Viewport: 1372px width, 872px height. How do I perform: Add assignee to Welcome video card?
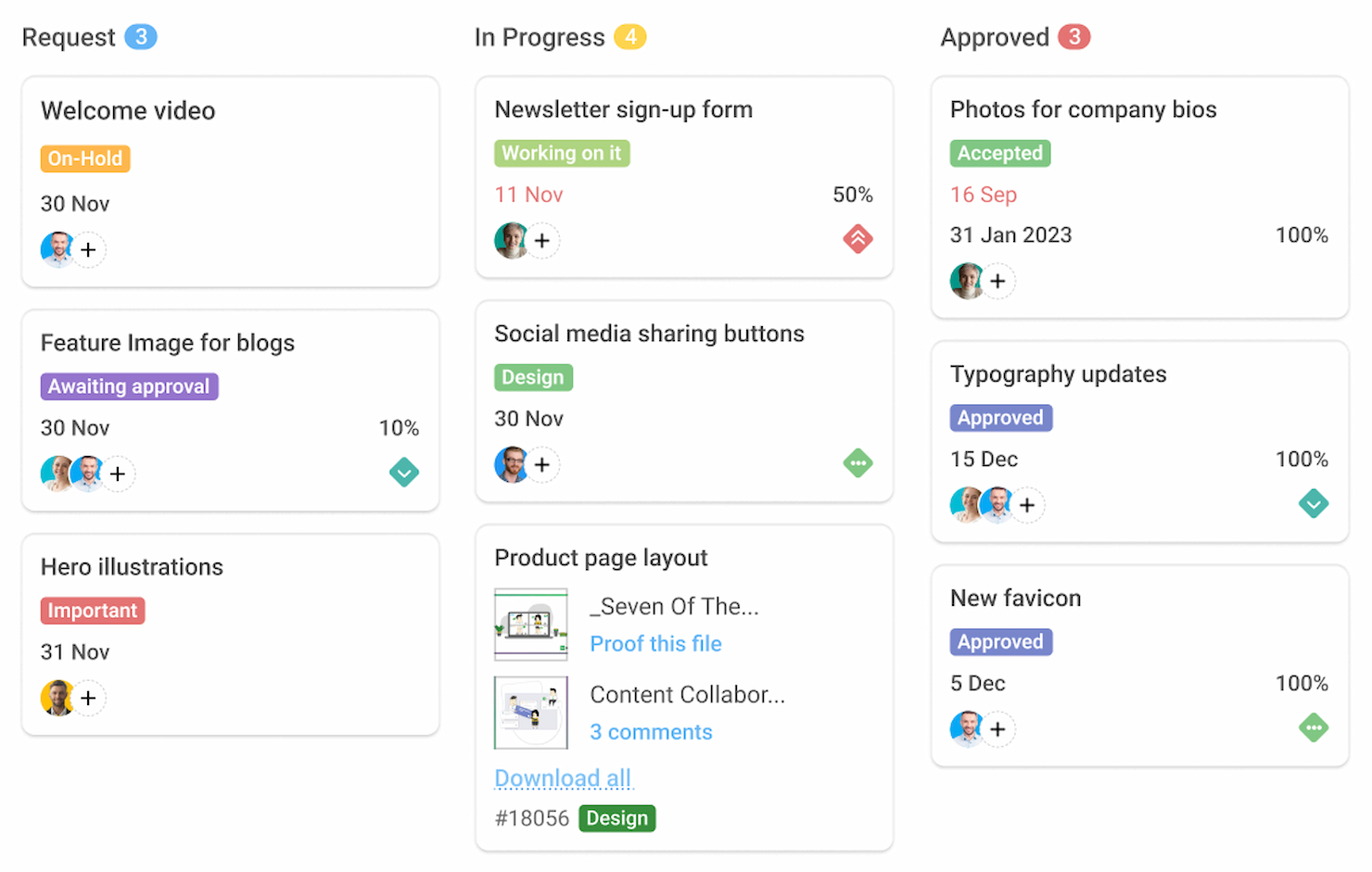(x=88, y=249)
